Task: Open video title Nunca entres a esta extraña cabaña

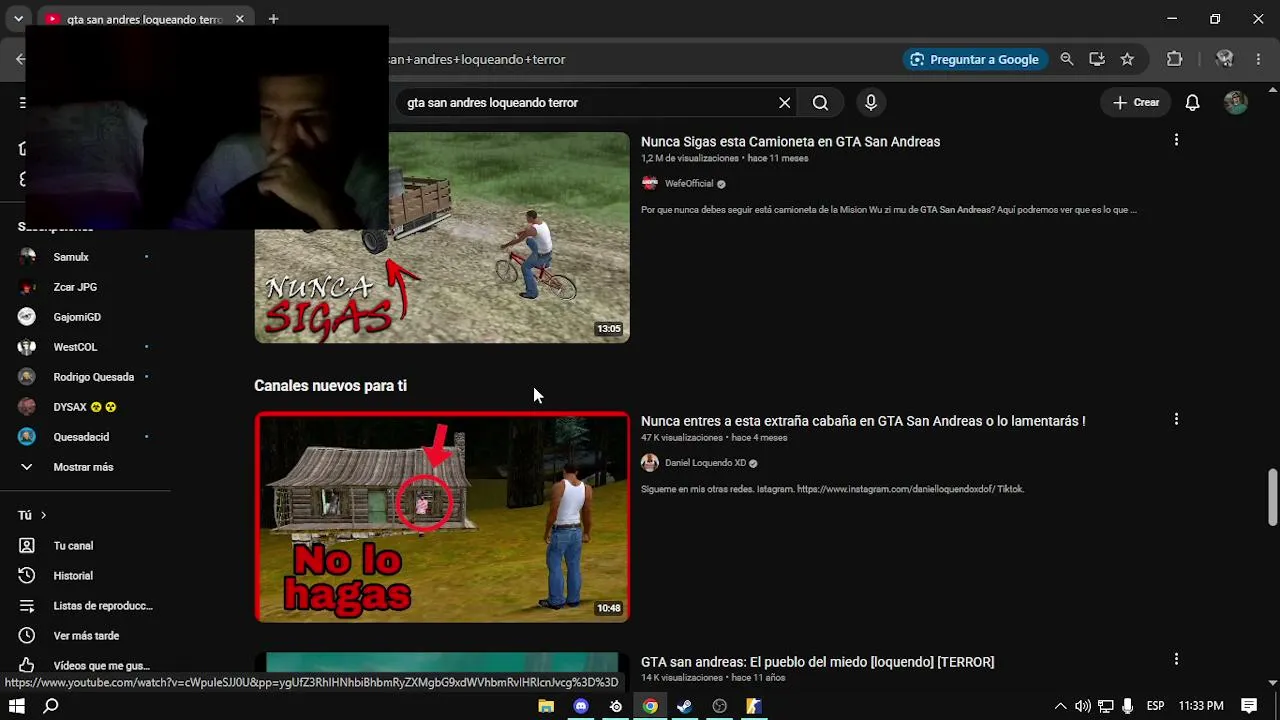Action: point(863,421)
